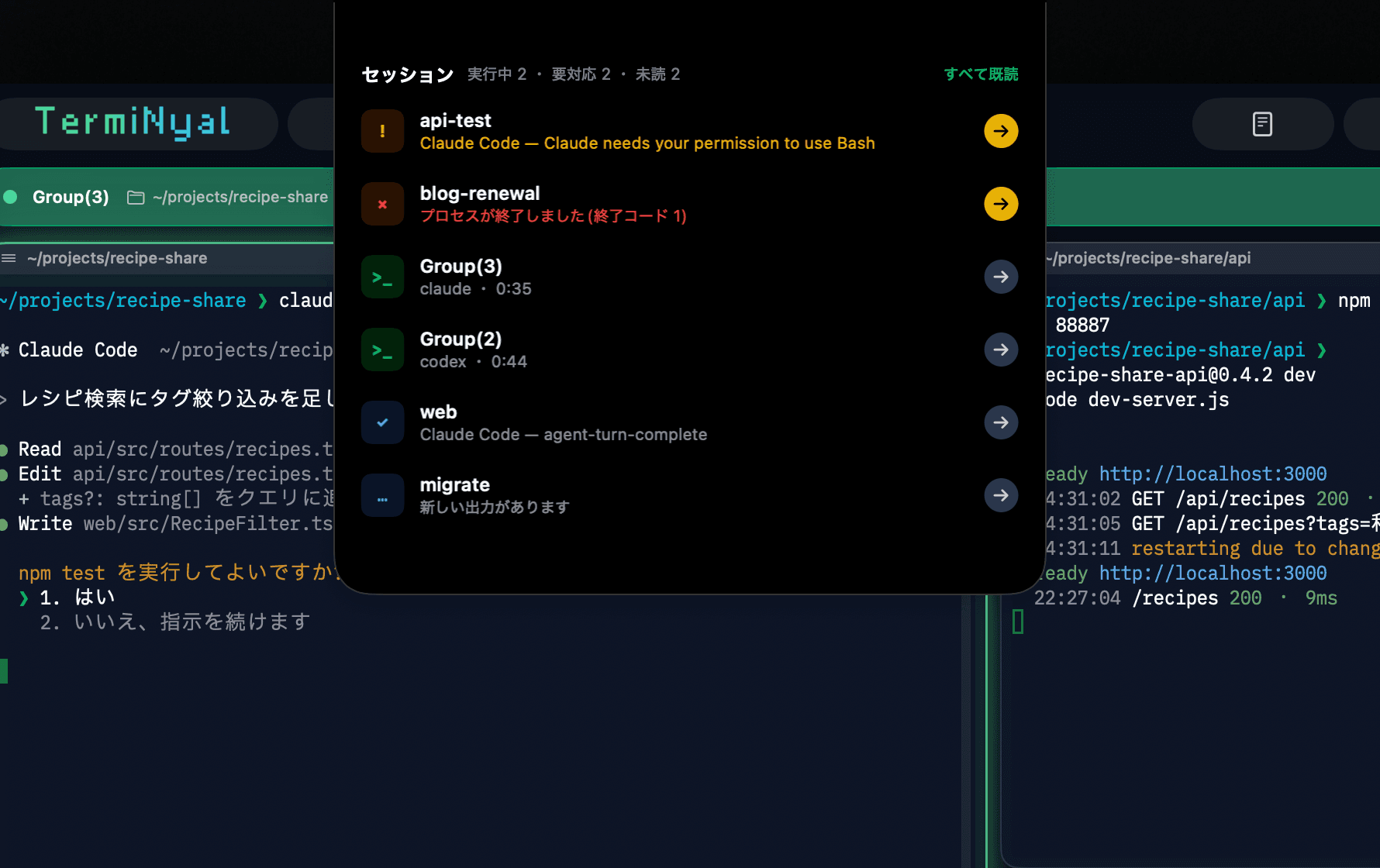Click the 'ecipe-share-api@0.4.2 dev' output line
Viewport: 1380px width, 868px height.
pos(1181,375)
